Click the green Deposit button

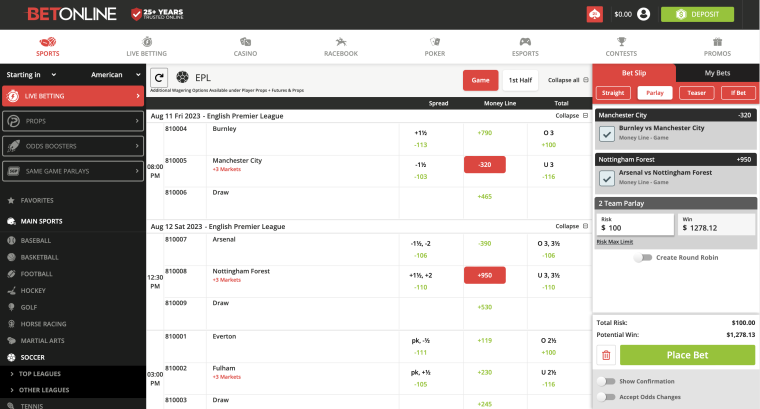click(x=697, y=14)
